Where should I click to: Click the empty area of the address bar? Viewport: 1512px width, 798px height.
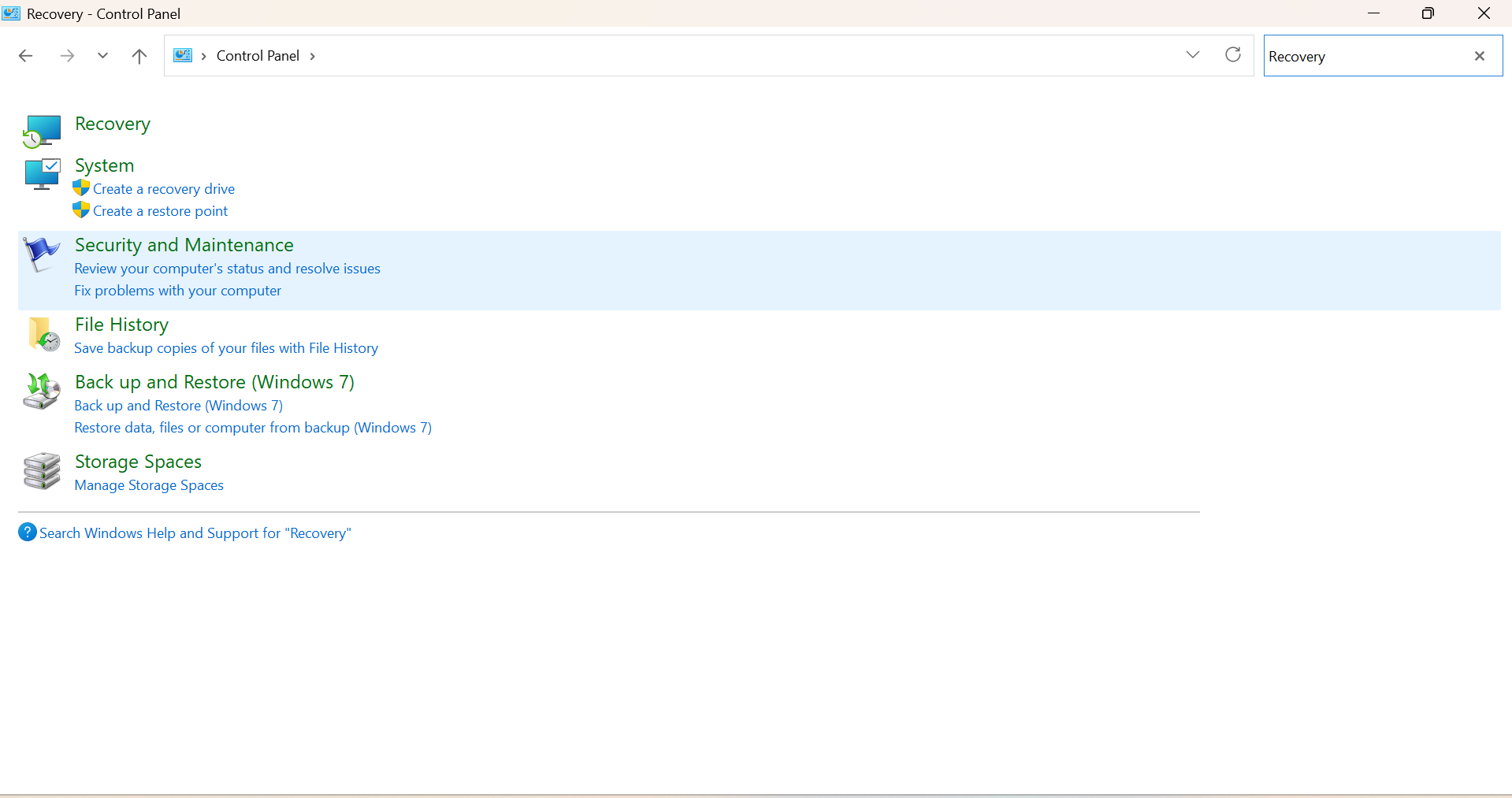[x=749, y=56]
